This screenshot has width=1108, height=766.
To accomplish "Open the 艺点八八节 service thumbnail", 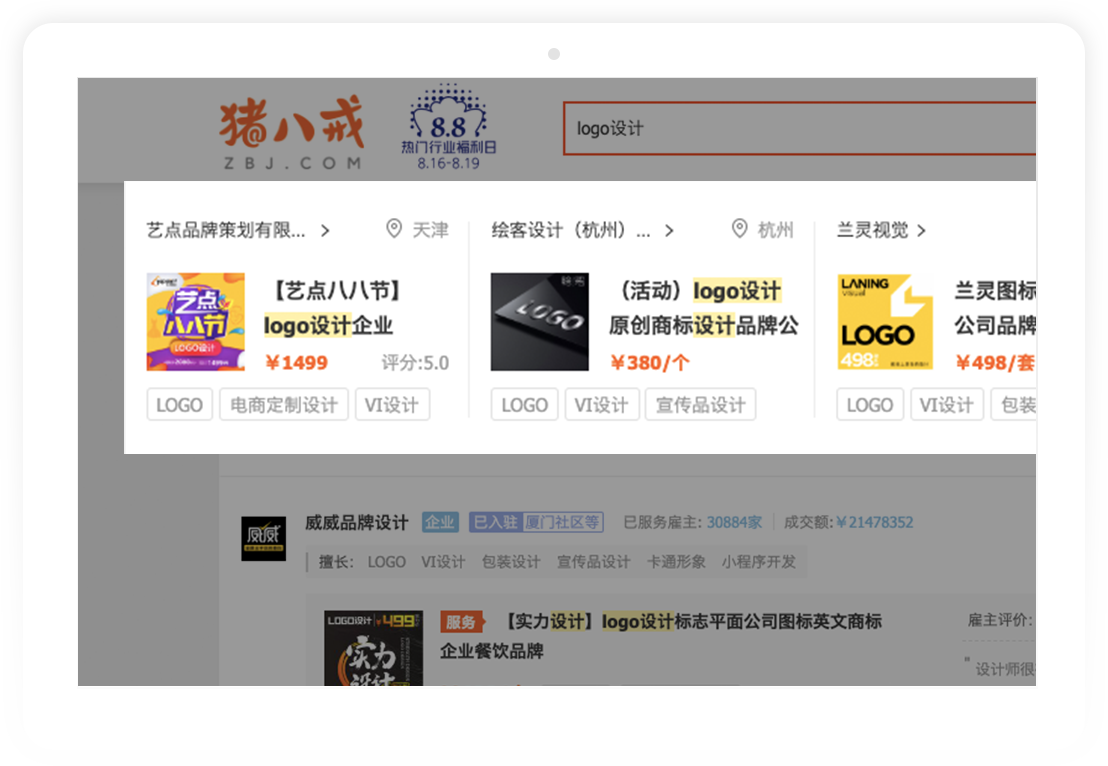I will (196, 322).
